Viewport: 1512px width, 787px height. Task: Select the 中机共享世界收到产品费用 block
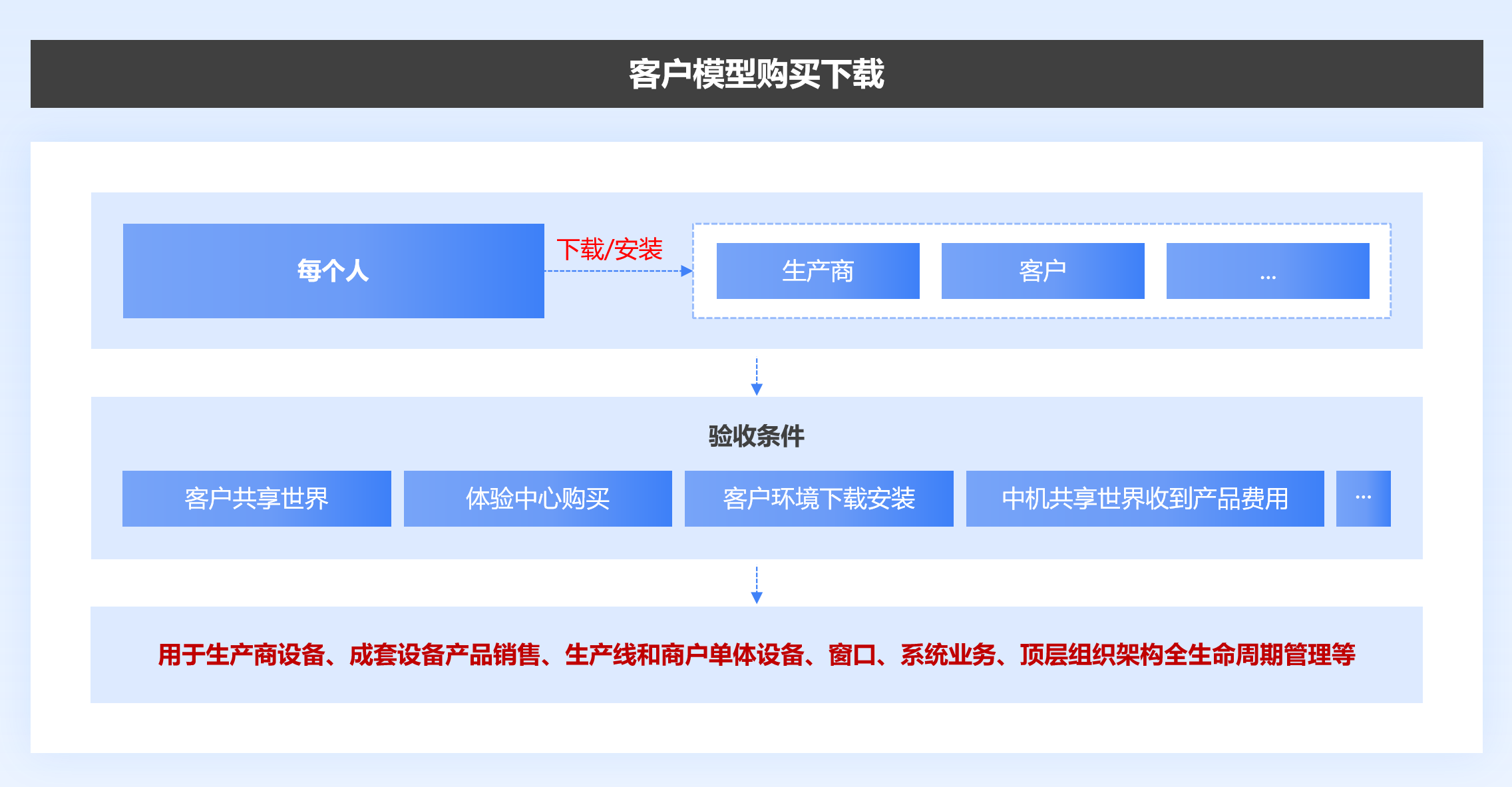coord(1144,499)
